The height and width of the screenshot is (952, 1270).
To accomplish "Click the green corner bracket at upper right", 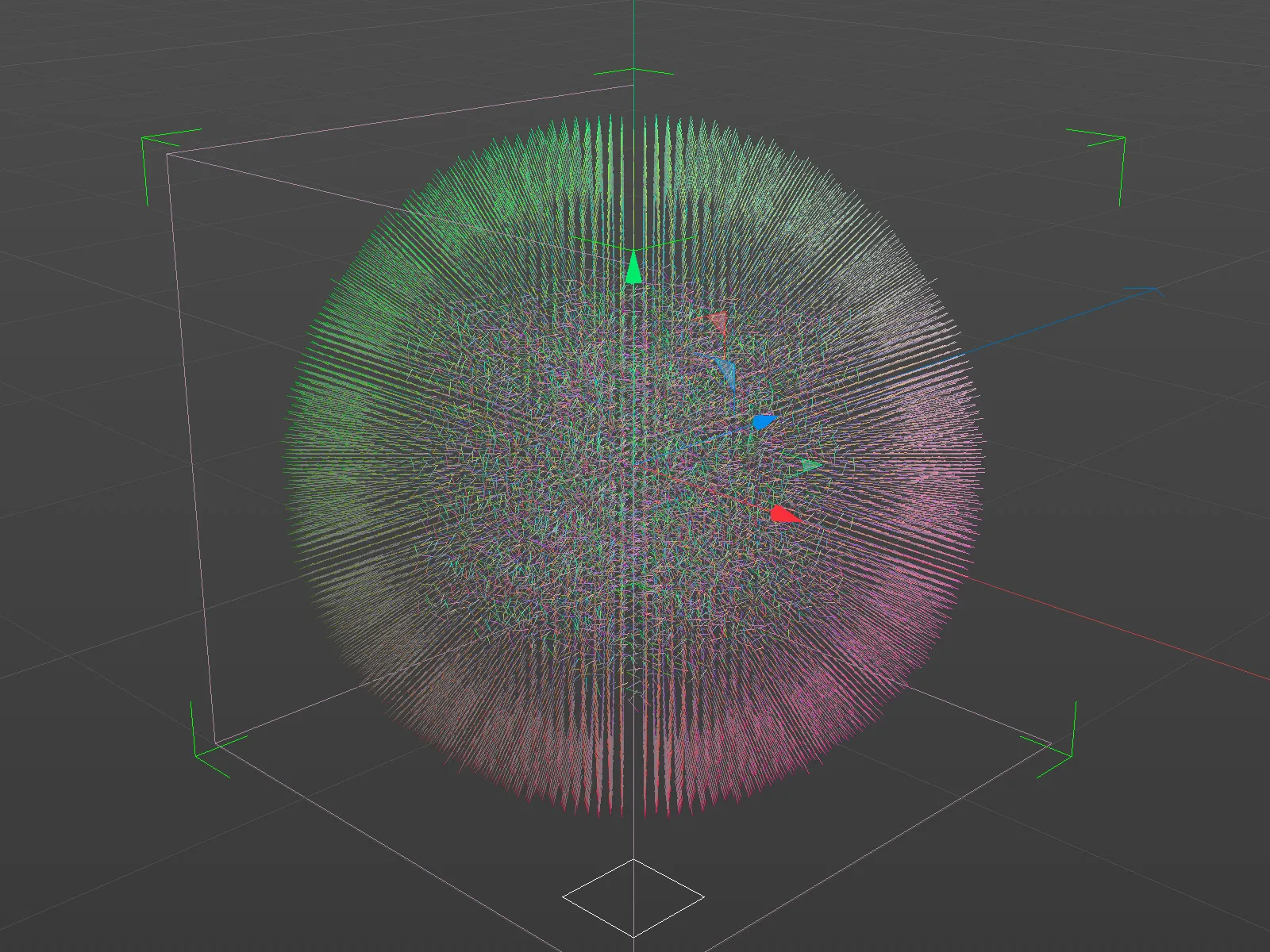I will point(1096,167).
